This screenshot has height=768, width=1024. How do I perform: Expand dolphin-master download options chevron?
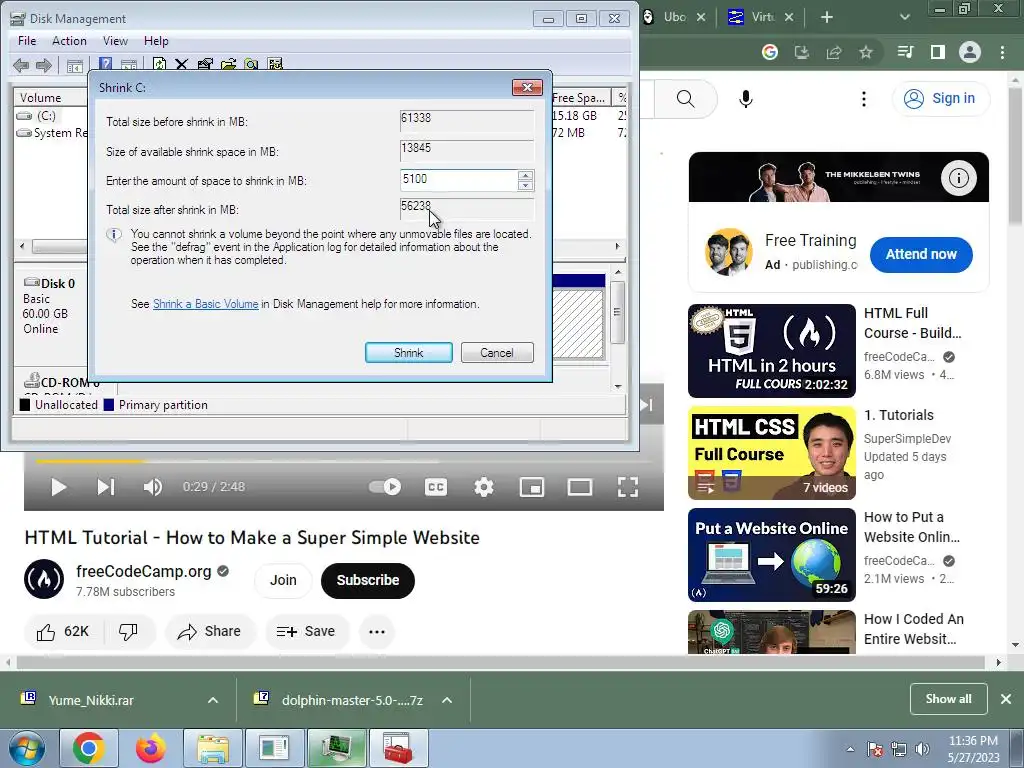coord(447,700)
